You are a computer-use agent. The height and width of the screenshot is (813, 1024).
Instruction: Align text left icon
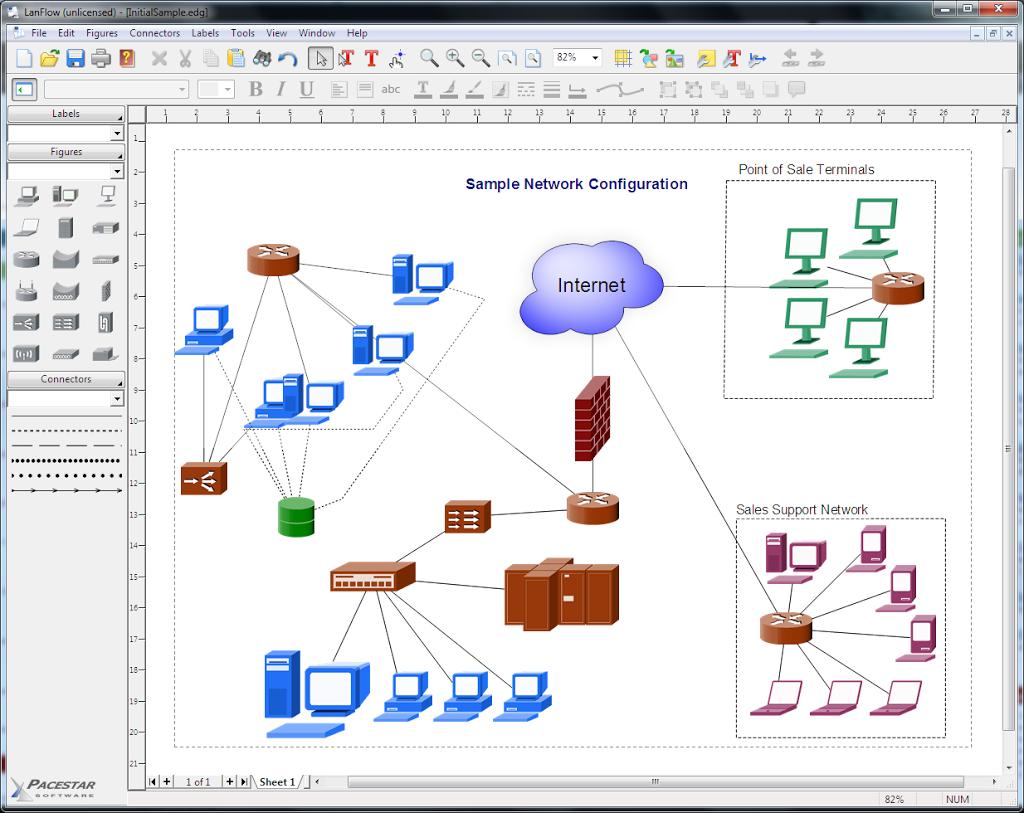338,89
